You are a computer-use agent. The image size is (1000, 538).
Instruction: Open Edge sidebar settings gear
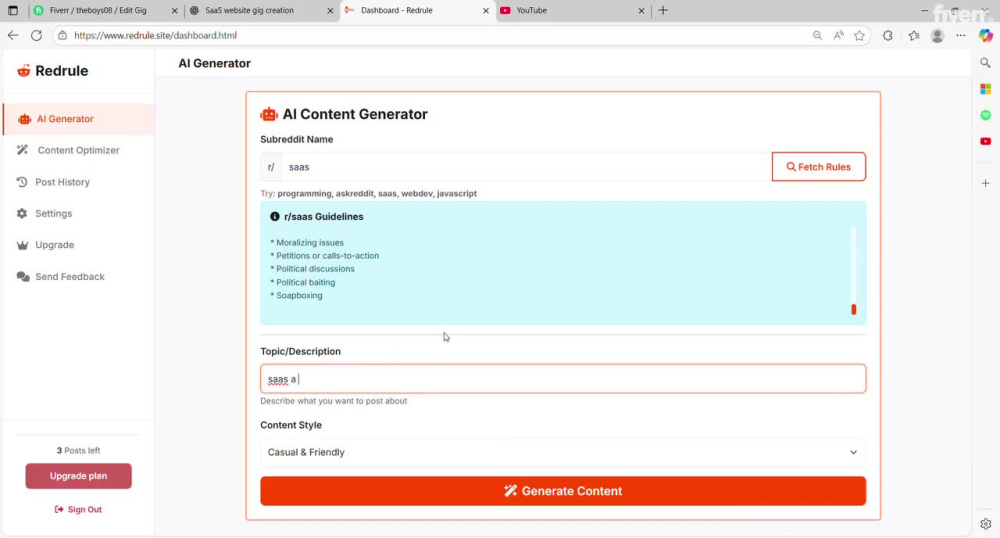tap(985, 524)
